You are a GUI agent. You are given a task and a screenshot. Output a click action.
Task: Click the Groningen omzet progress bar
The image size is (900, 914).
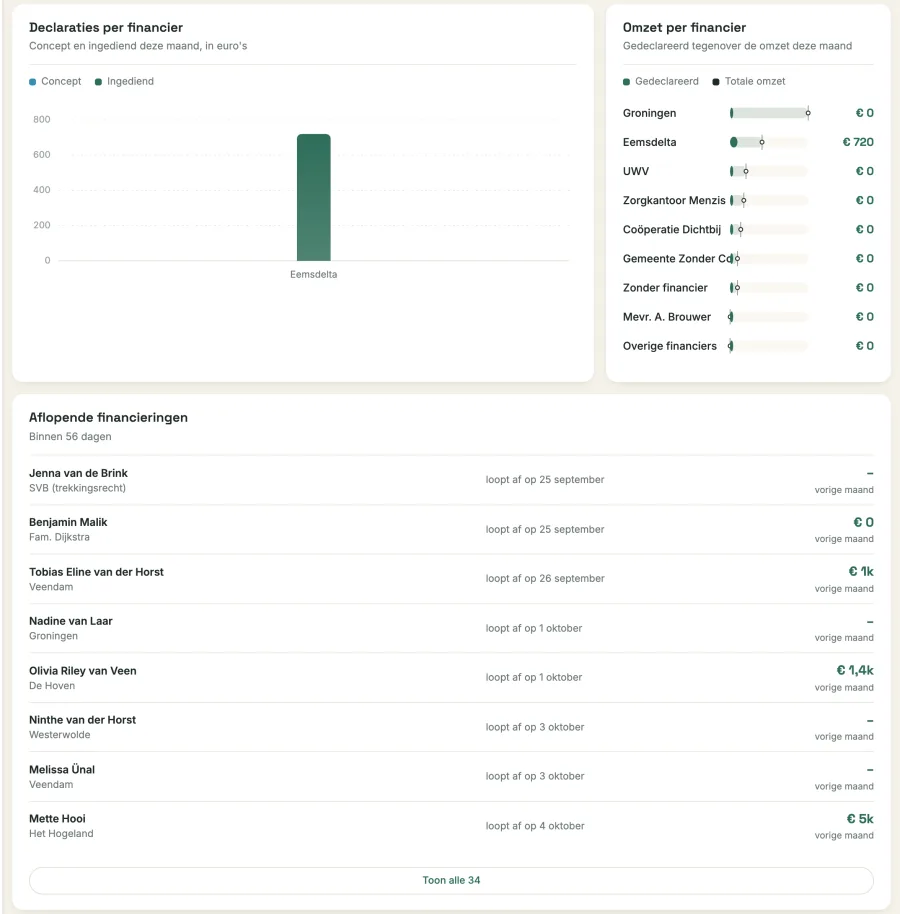tap(769, 113)
